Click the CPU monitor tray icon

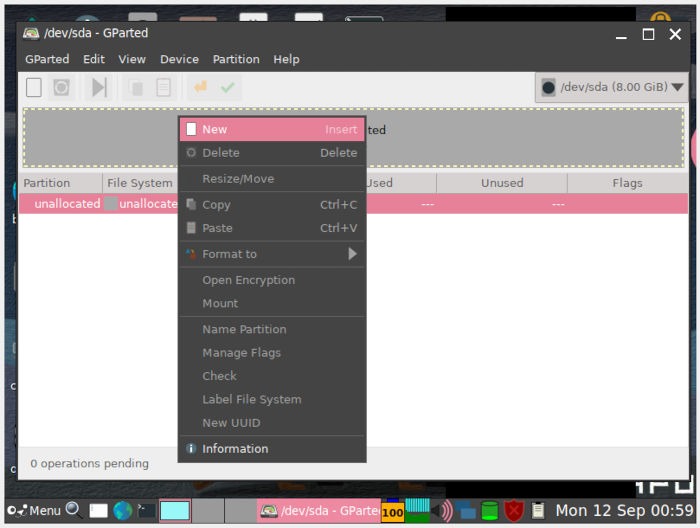click(417, 510)
